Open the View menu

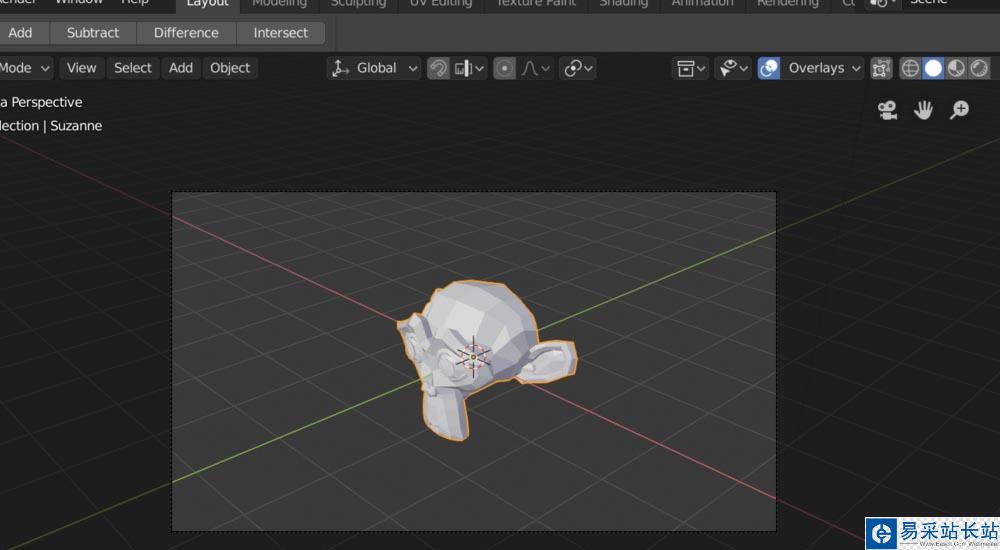82,68
